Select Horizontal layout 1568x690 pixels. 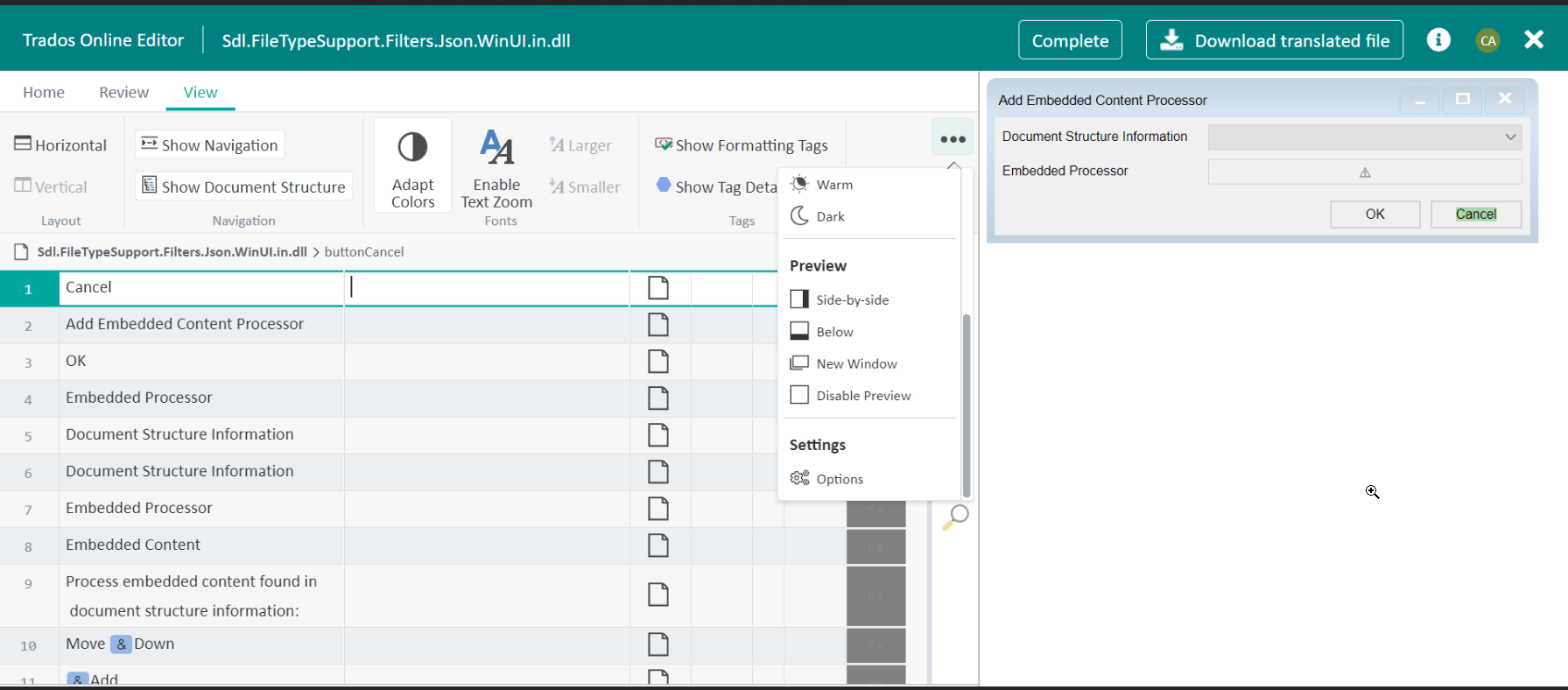click(x=60, y=144)
